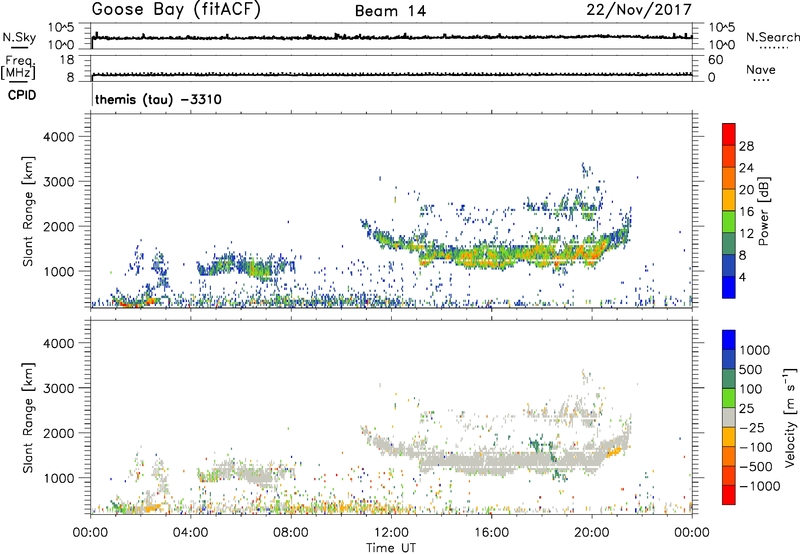The height and width of the screenshot is (554, 800).
Task: Click the N.Search dotted line legend sample
Action: (x=773, y=48)
